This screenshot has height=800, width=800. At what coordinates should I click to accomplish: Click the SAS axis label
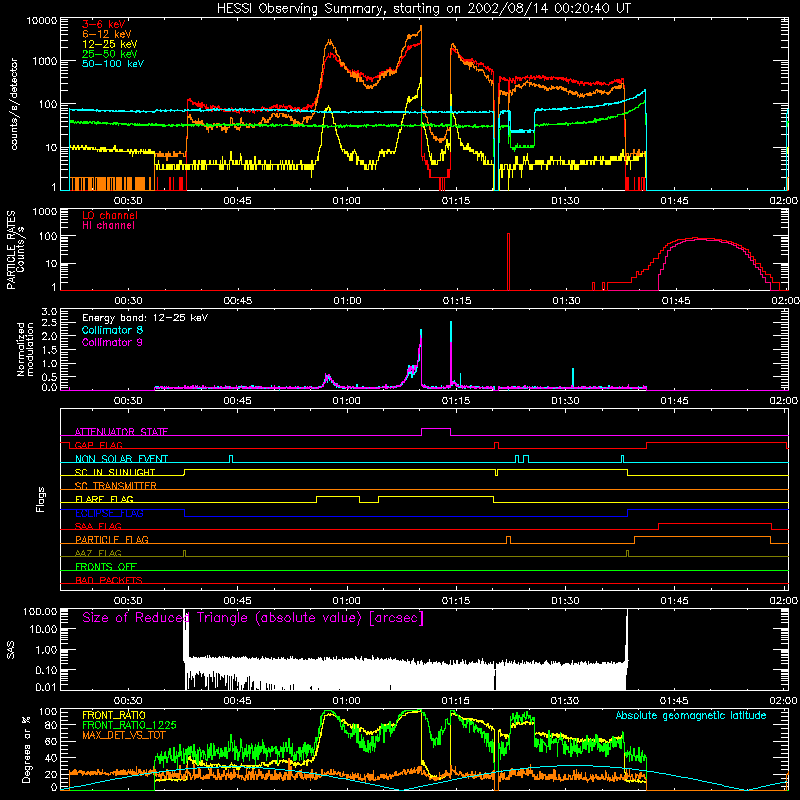coord(11,649)
